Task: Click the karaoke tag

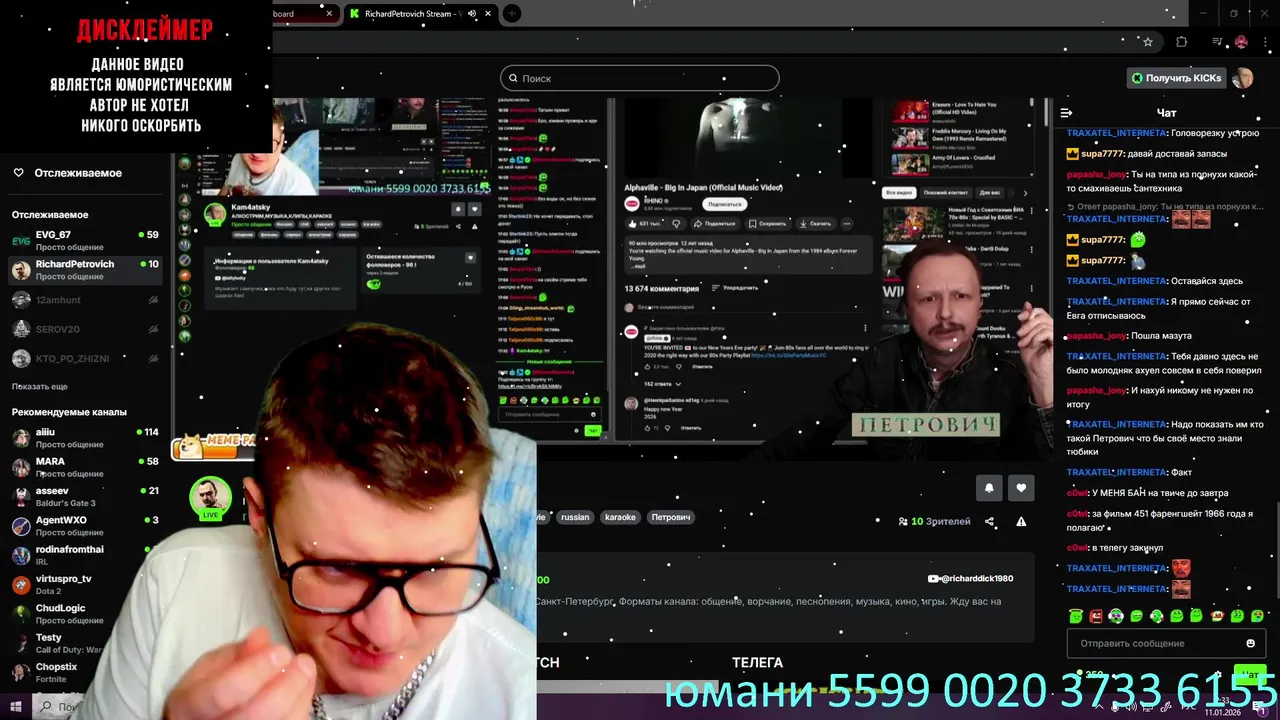Action: click(620, 517)
